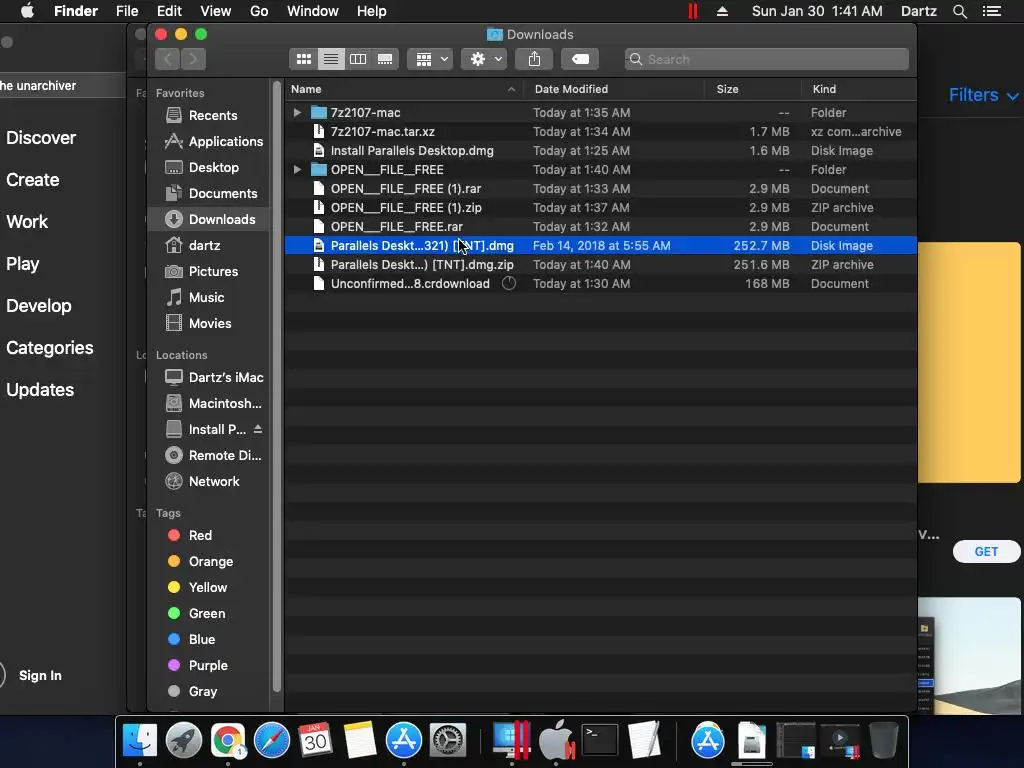1024x768 pixels.
Task: Open the Go menu
Action: [x=259, y=11]
